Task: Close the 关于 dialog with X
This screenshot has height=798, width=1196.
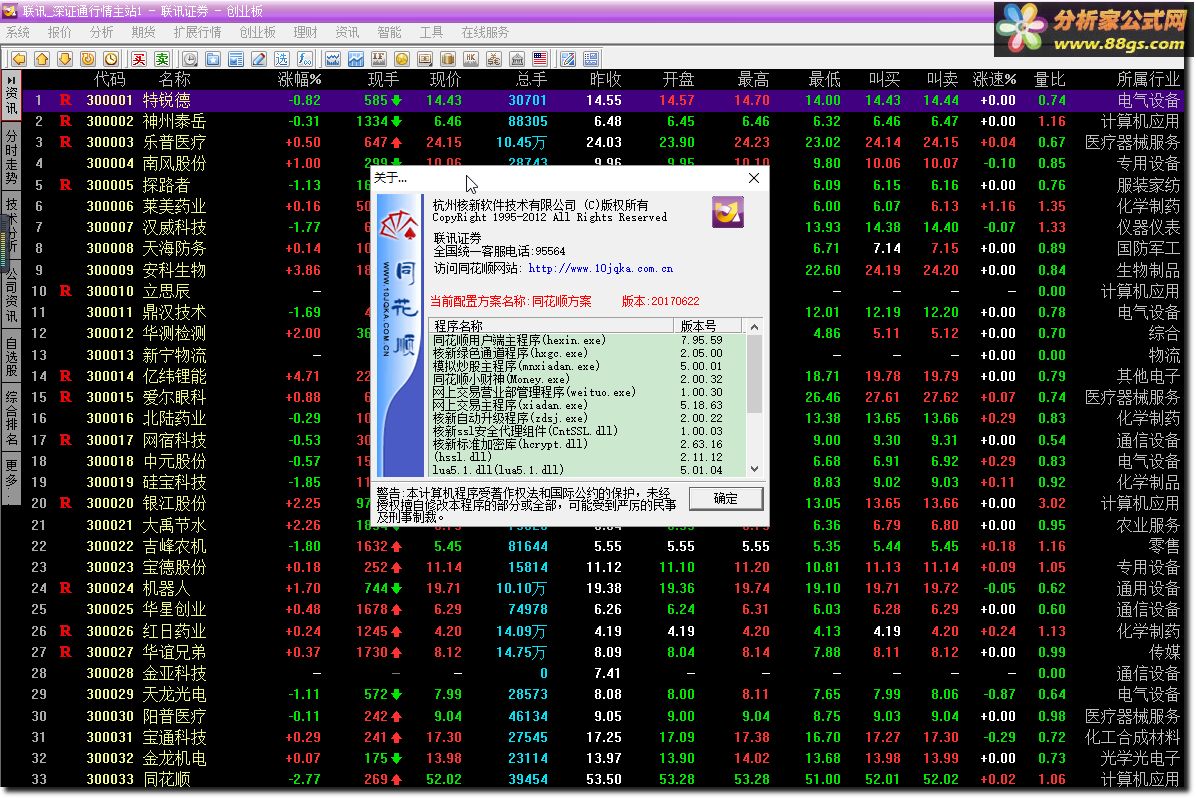Action: pos(754,178)
